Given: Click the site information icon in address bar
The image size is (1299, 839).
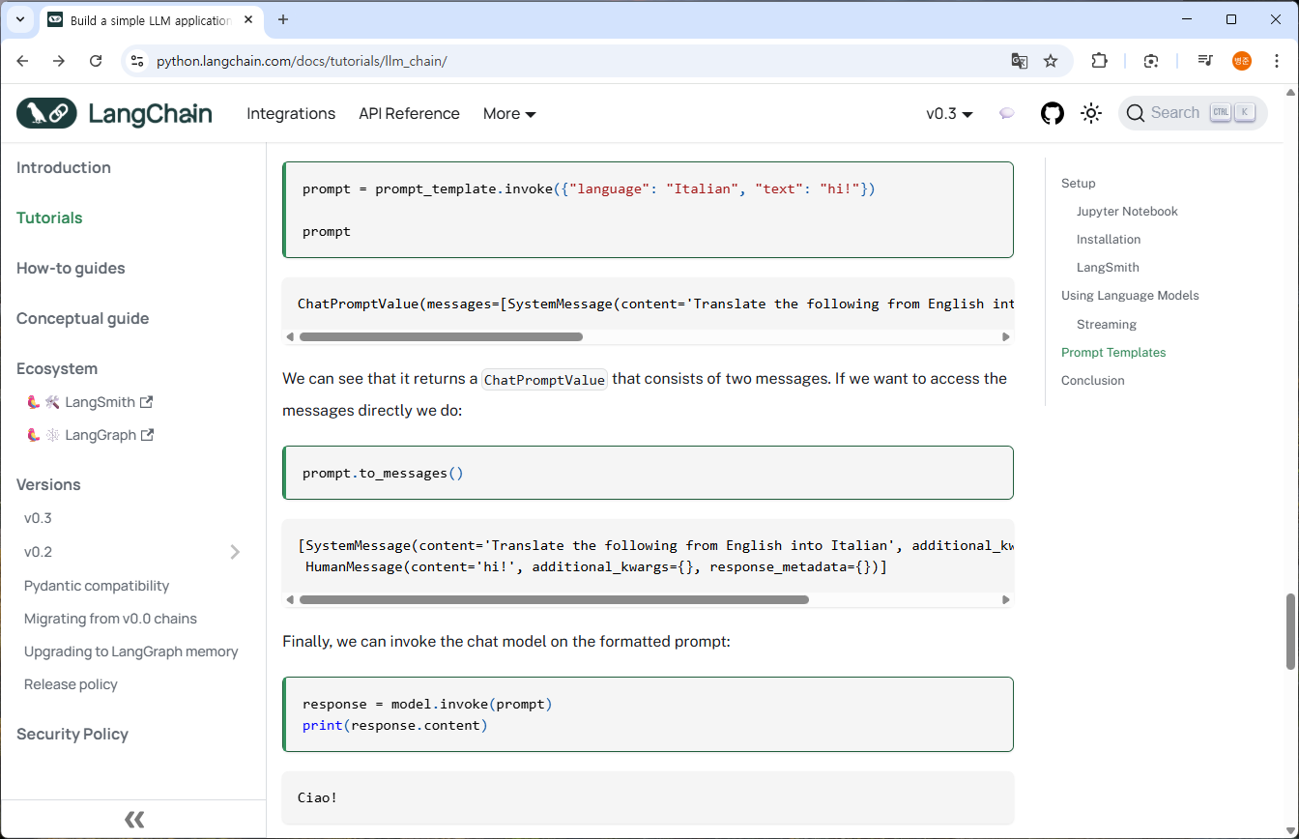Looking at the screenshot, I should pos(138,61).
